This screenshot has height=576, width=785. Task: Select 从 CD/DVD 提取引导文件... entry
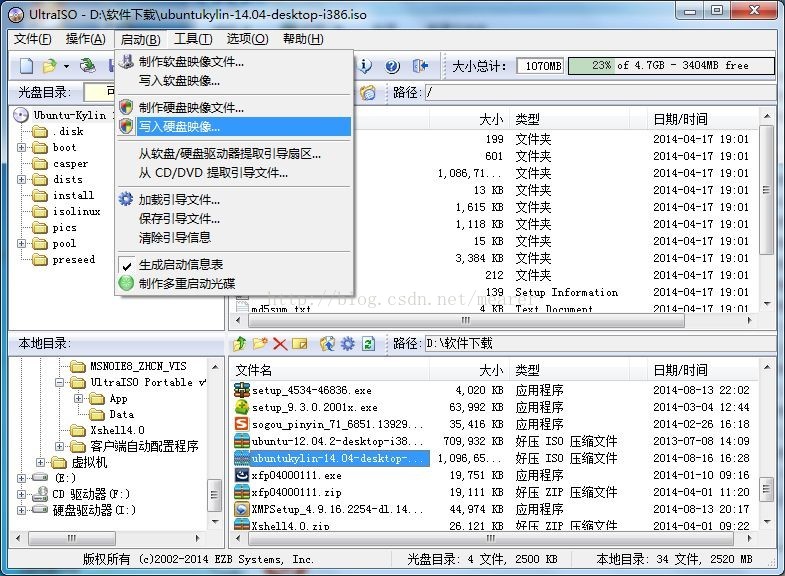click(x=234, y=173)
